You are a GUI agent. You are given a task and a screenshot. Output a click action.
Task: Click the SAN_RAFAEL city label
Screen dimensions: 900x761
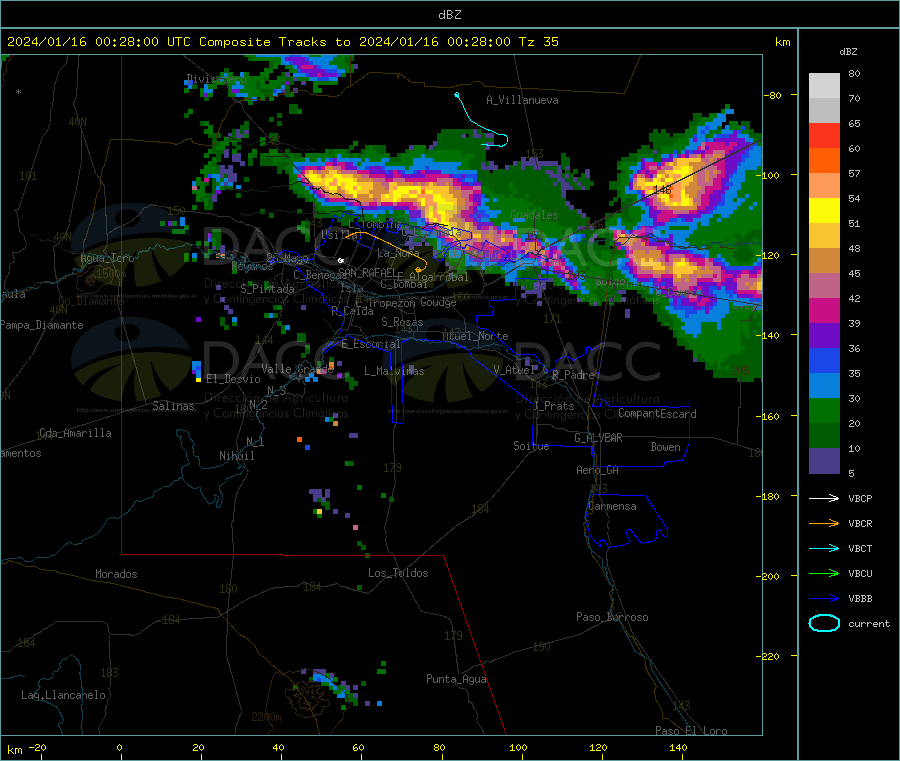pos(367,272)
